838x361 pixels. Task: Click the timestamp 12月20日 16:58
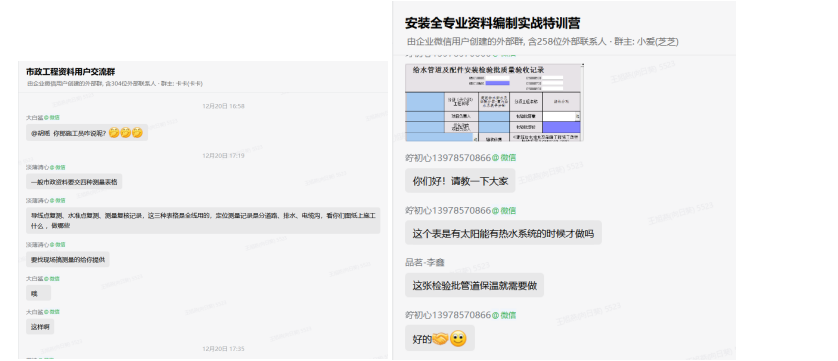(223, 106)
